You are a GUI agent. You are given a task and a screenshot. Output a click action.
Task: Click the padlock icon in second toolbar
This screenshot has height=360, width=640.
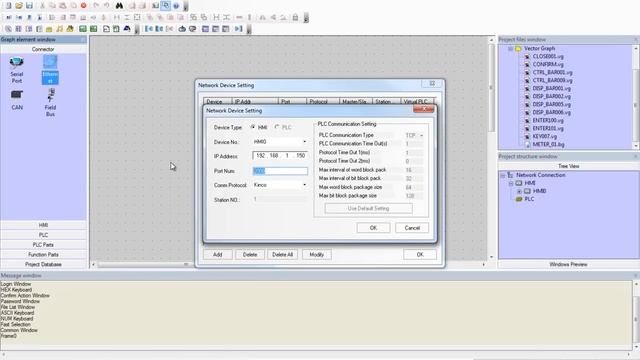click(x=295, y=17)
